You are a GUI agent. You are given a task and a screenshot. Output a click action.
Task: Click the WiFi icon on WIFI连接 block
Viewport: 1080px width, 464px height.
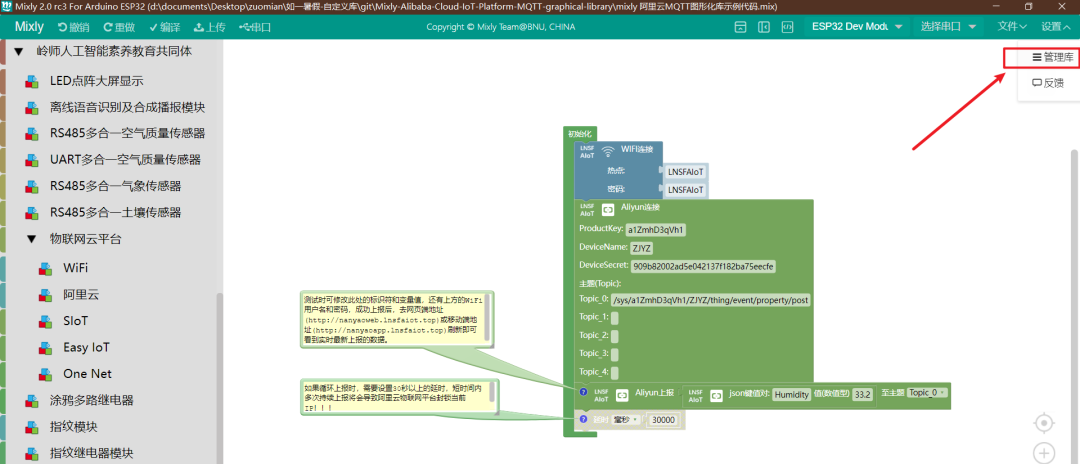(x=608, y=151)
